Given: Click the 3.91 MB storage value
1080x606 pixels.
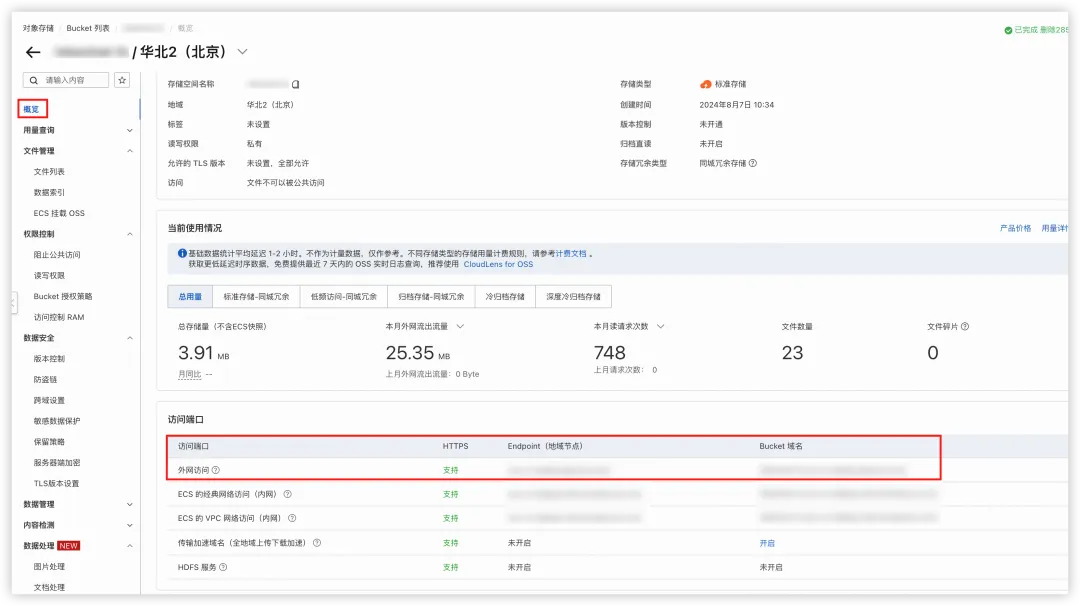Looking at the screenshot, I should (x=203, y=353).
